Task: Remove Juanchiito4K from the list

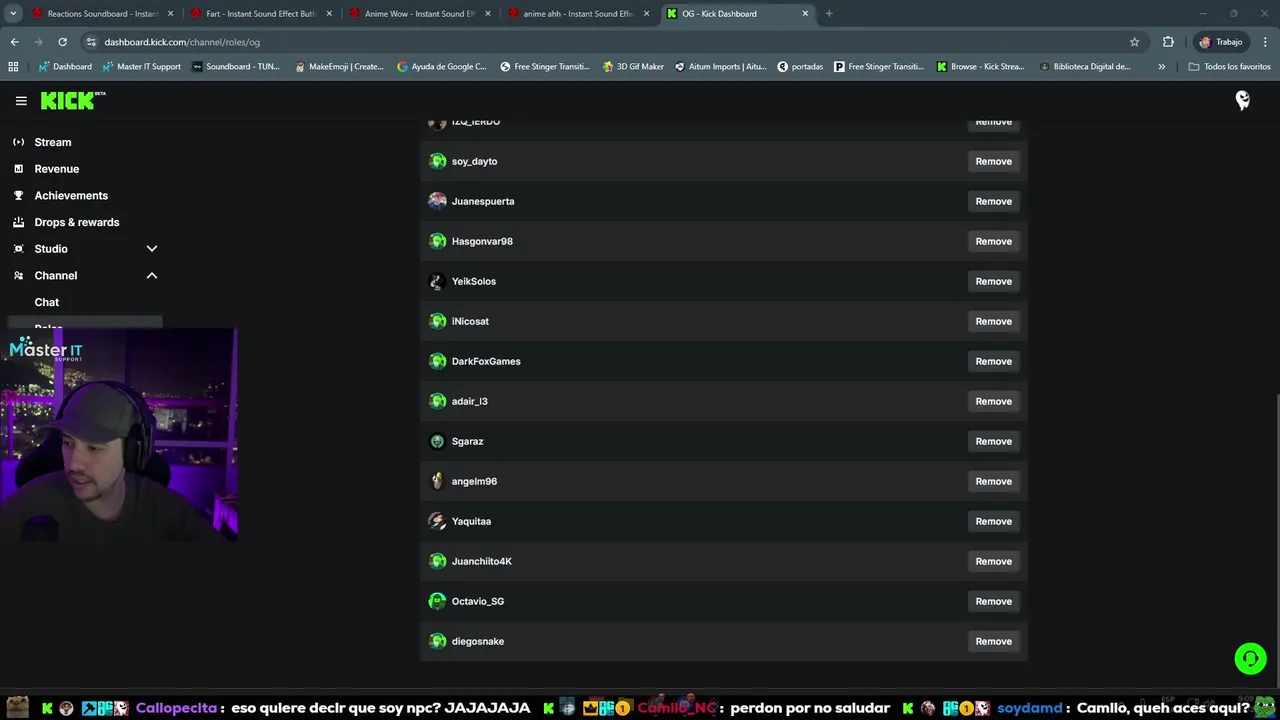Action: coord(993,561)
